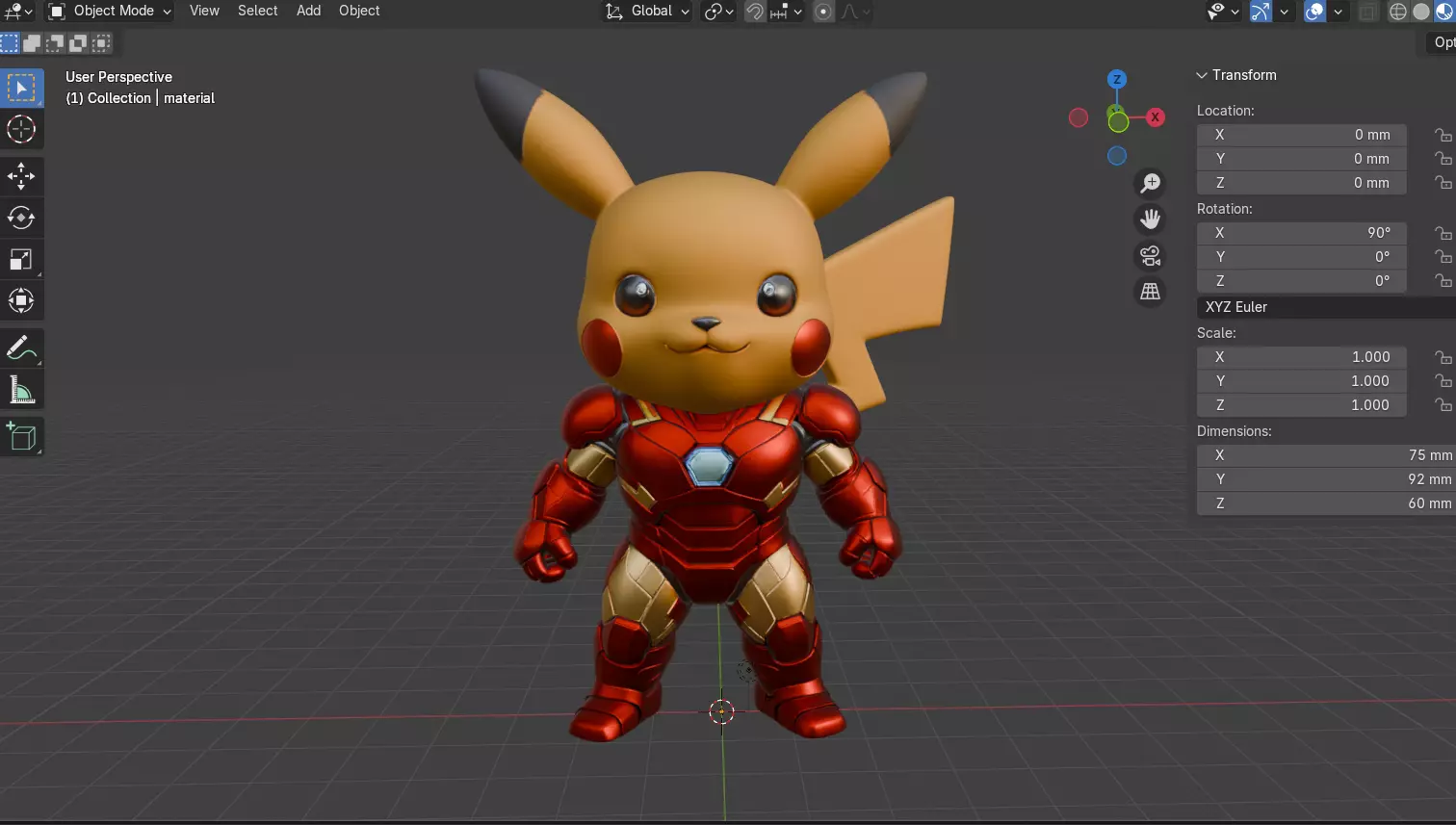Choose the intersect selection mode icon

(101, 42)
